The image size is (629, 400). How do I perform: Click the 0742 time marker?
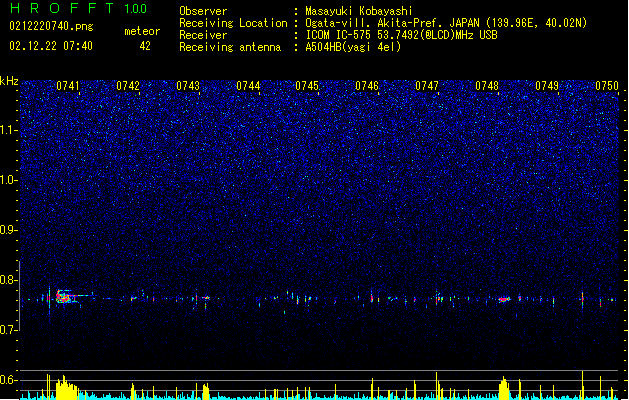pyautogui.click(x=128, y=86)
